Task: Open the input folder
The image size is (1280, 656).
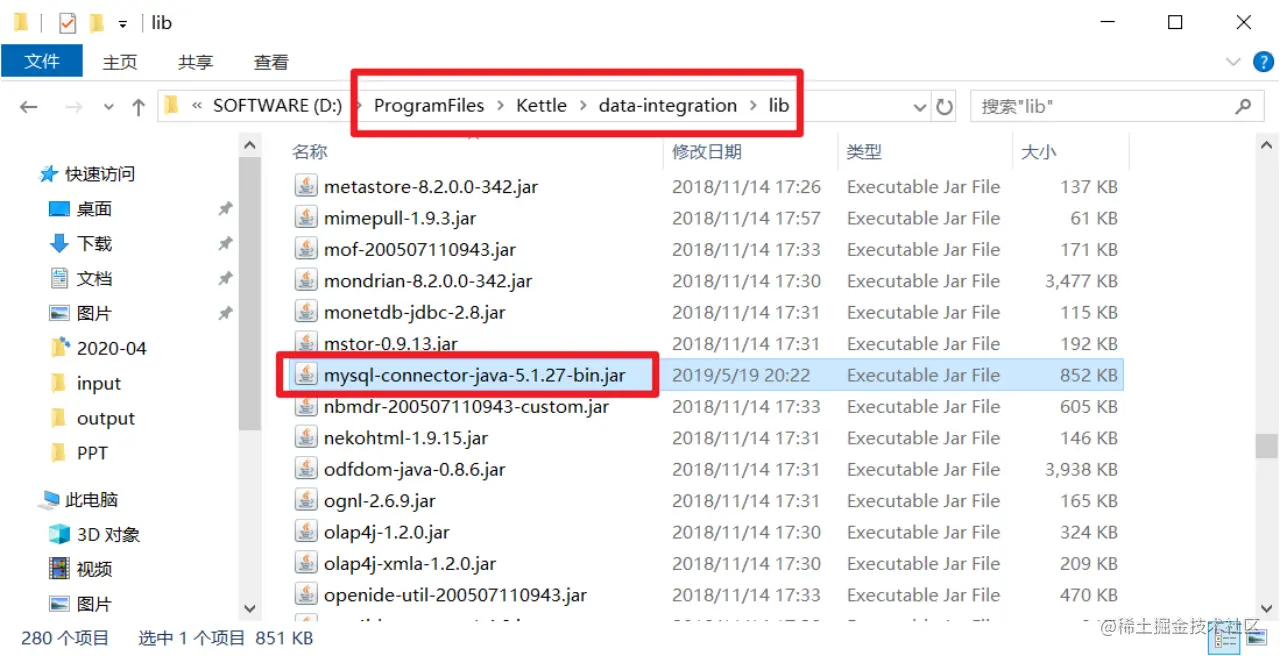Action: (98, 384)
